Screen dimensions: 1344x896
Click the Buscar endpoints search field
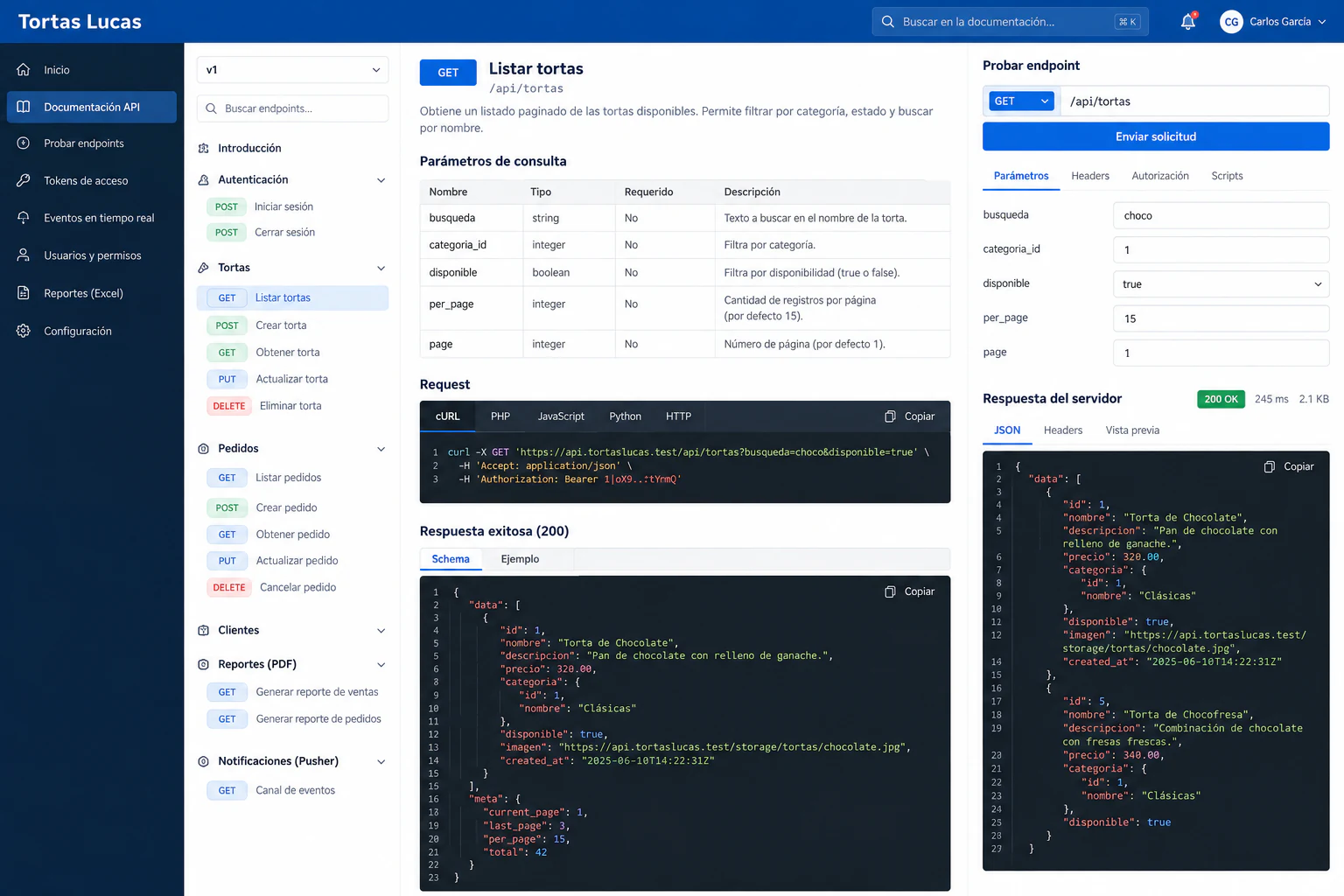tap(292, 108)
